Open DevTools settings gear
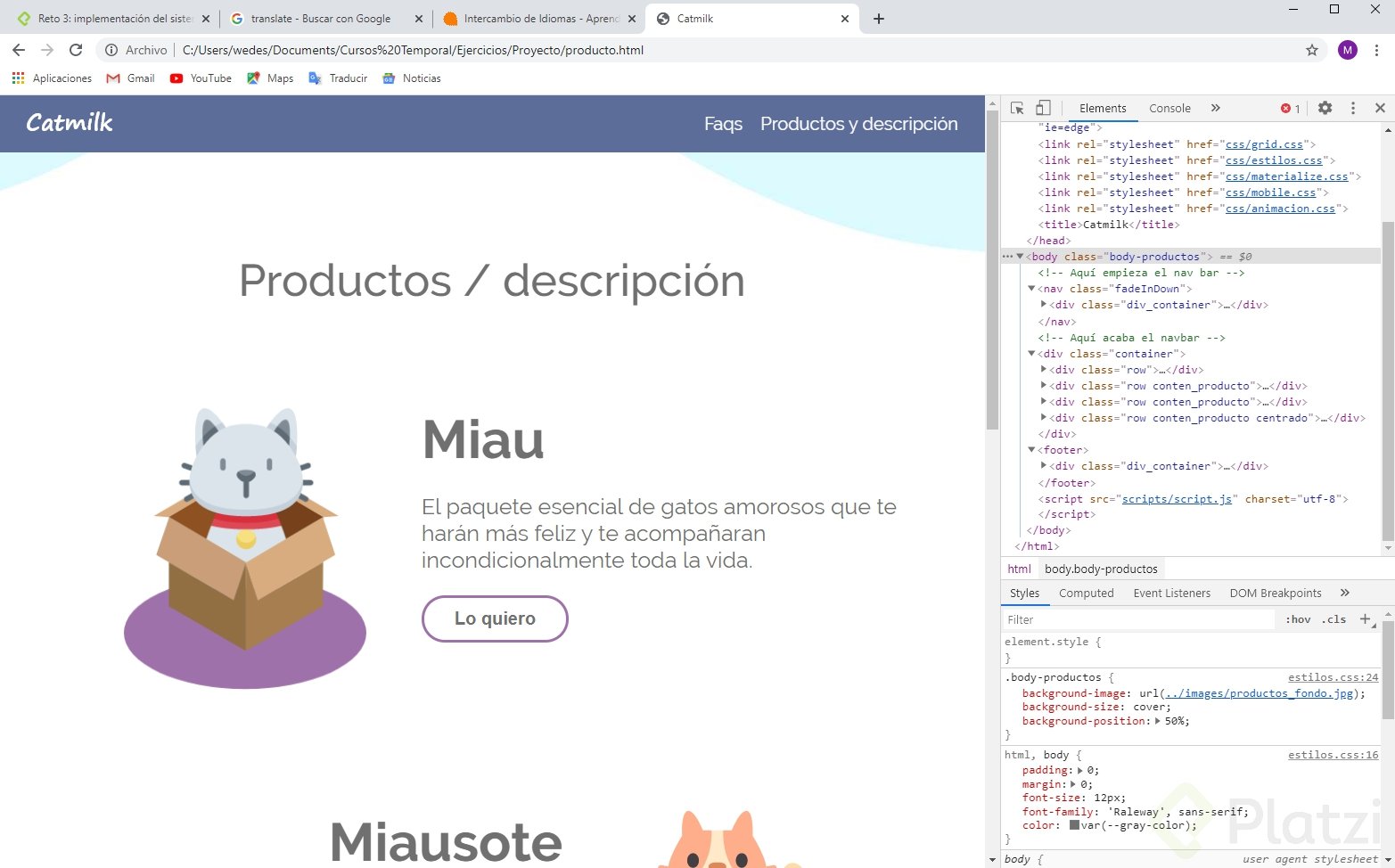Viewport: 1395px width, 868px height. [x=1325, y=108]
